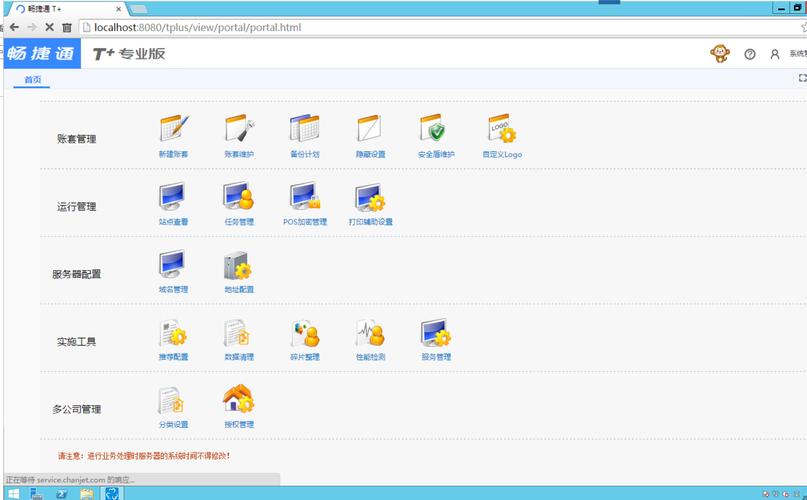Click the 自定义Logo icon
The width and height of the screenshot is (807, 500).
pos(501,130)
